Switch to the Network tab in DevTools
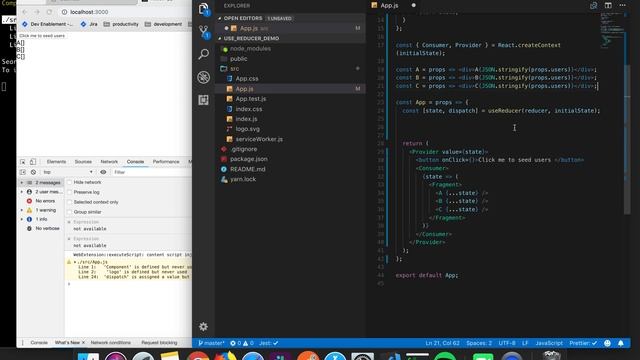 [109, 162]
